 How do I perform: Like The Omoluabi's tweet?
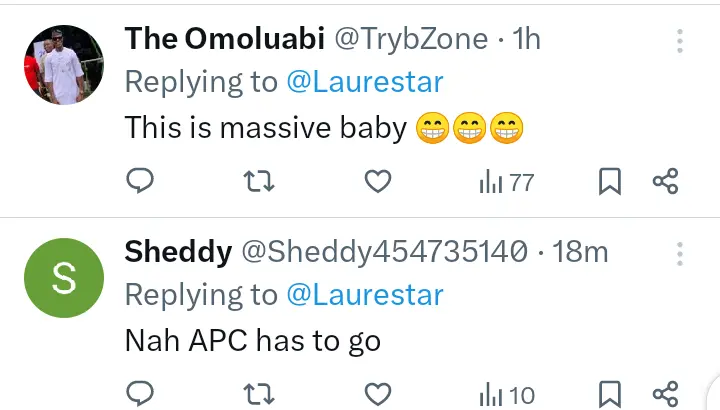(376, 181)
